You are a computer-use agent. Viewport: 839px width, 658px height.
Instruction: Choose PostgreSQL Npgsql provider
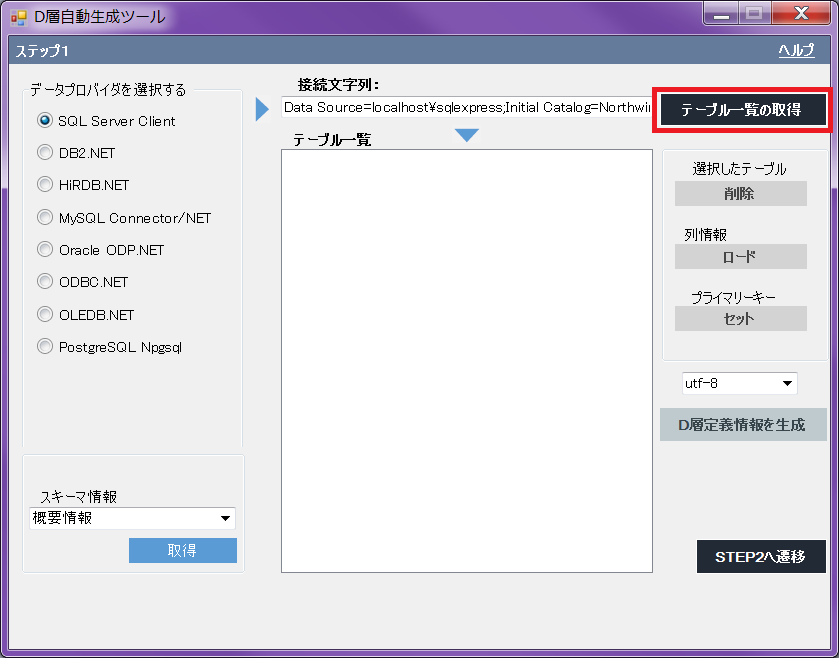[45, 347]
